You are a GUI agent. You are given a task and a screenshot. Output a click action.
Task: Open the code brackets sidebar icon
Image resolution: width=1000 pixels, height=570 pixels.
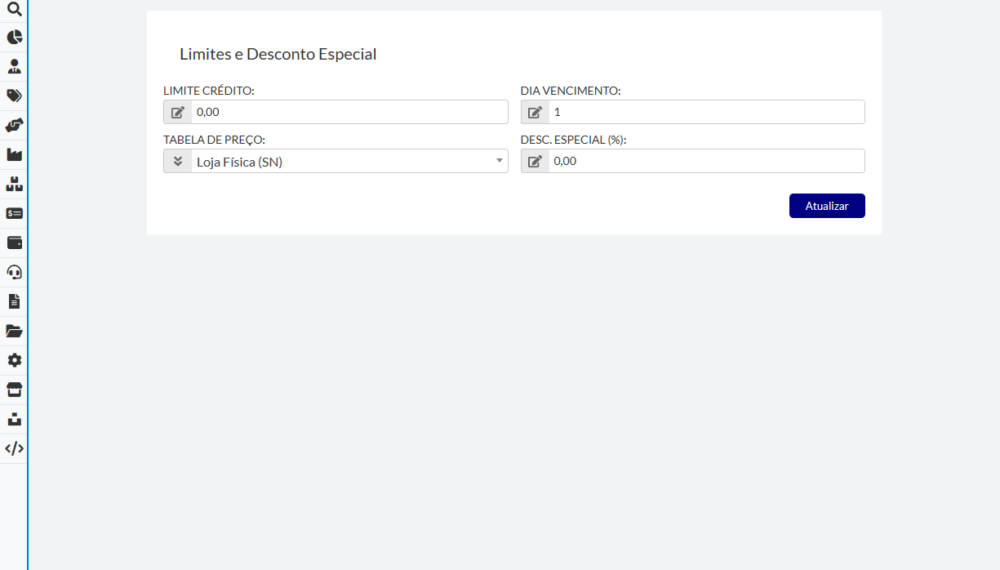click(x=14, y=448)
